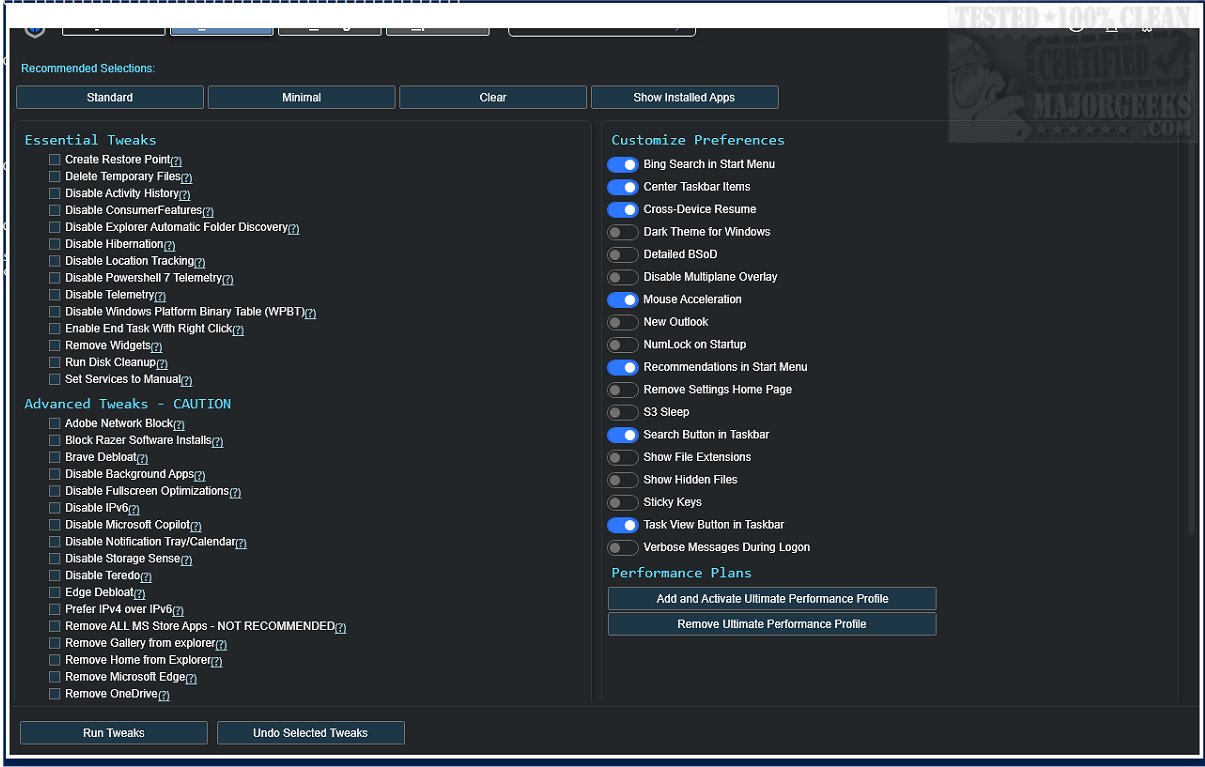Tick Disable Activity History checkbox
Image resolution: width=1205 pixels, height=767 pixels.
55,194
